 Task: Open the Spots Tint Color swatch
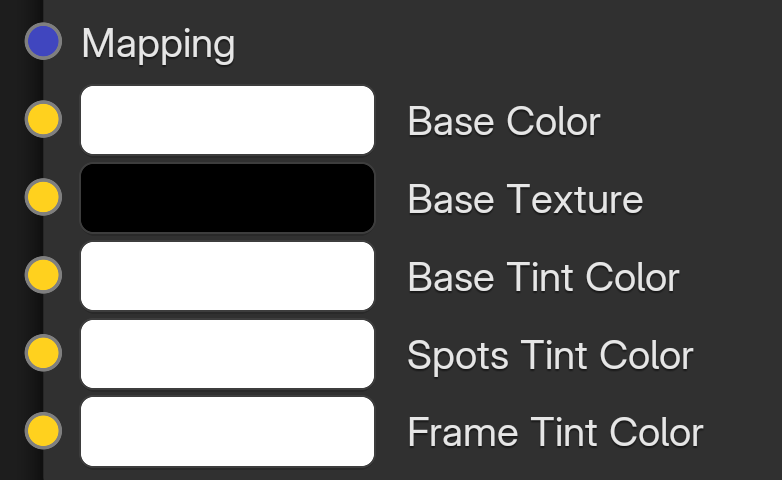point(227,354)
